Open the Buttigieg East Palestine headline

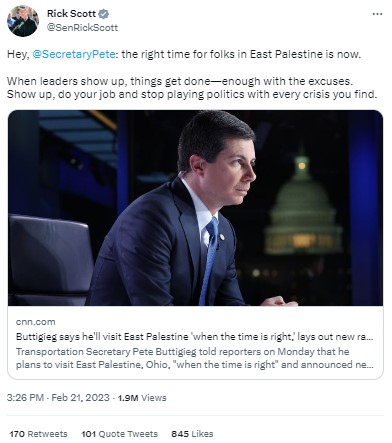(195, 337)
